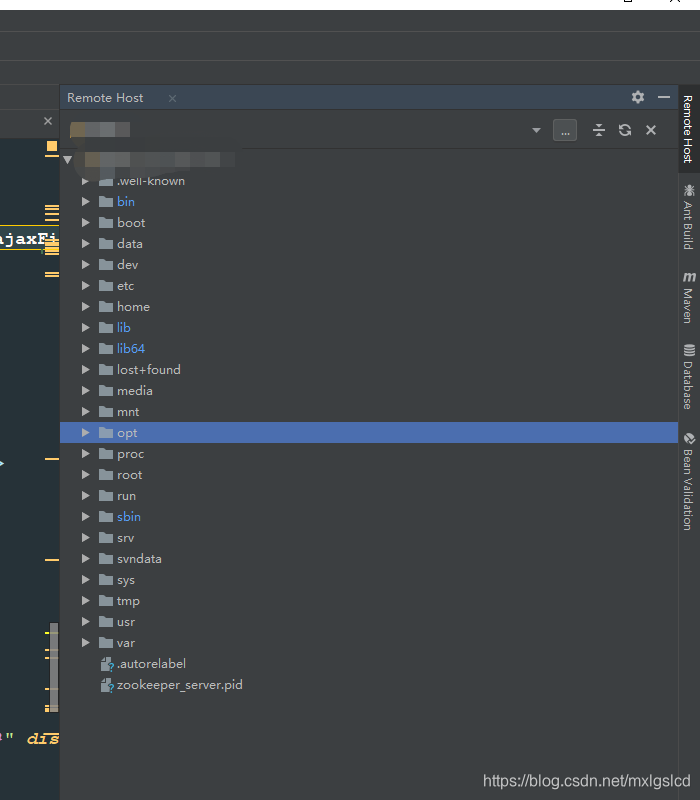The height and width of the screenshot is (800, 700).
Task: Close the Remote Host tab
Action: point(172,98)
